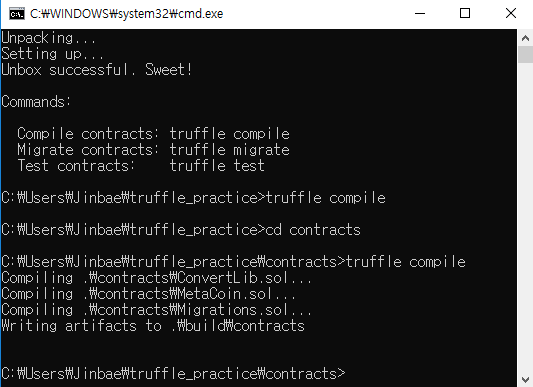Click the 'Unbox successful. Sweet!' line
The image size is (533, 387).
(97, 70)
